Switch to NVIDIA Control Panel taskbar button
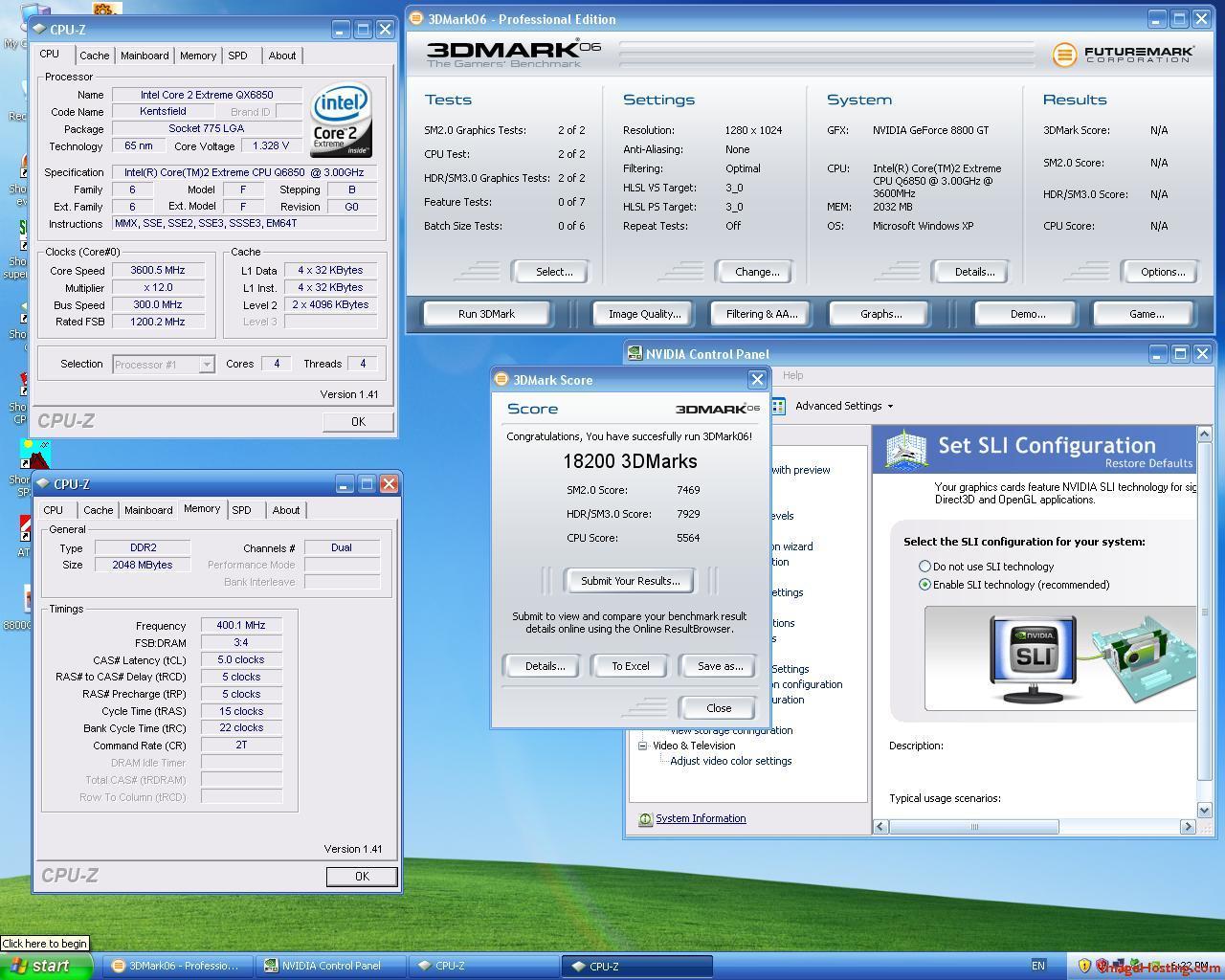1225x980 pixels. point(331,966)
